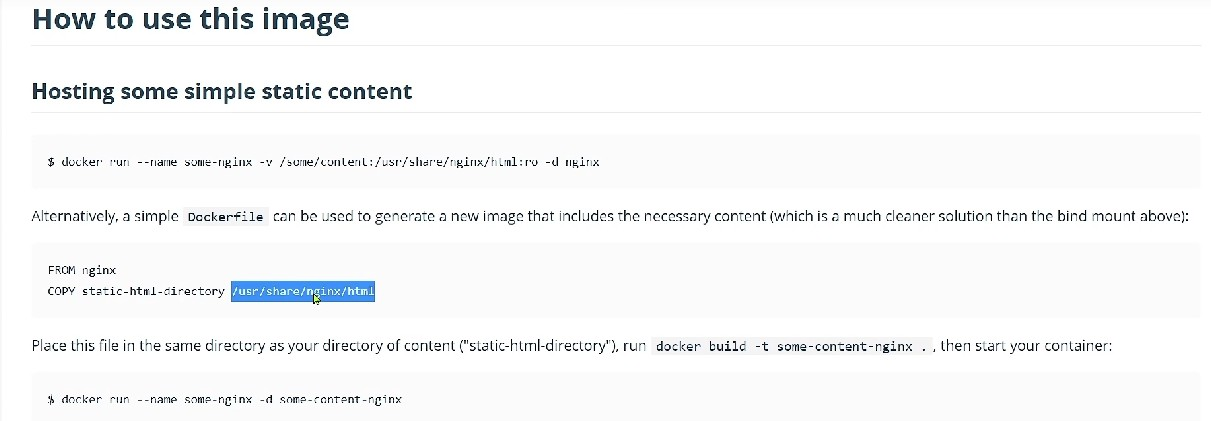Click the "How to use this image" heading
The height and width of the screenshot is (421, 1211).
click(190, 19)
